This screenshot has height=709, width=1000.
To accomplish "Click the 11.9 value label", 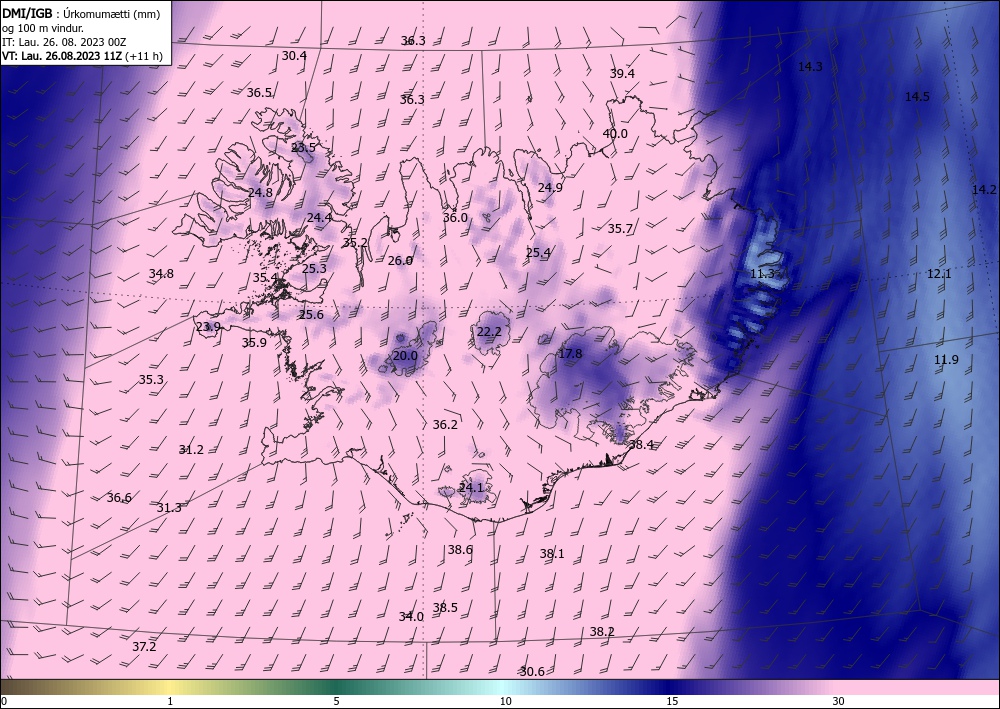I will coord(946,360).
